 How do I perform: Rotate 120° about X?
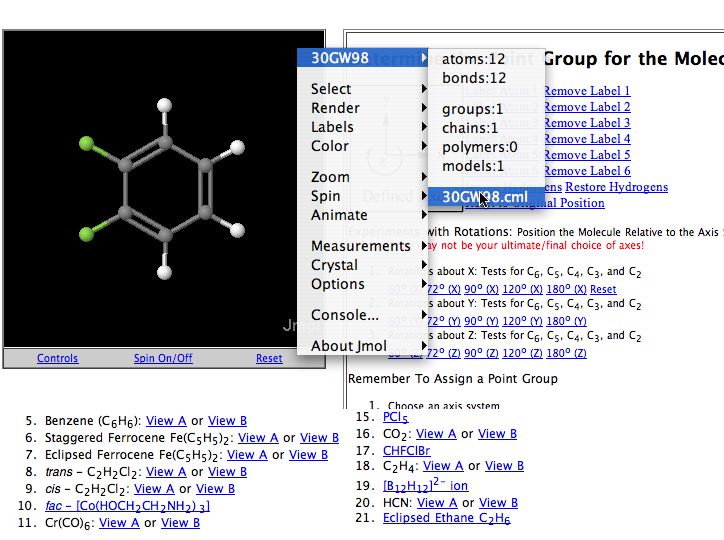(x=522, y=289)
